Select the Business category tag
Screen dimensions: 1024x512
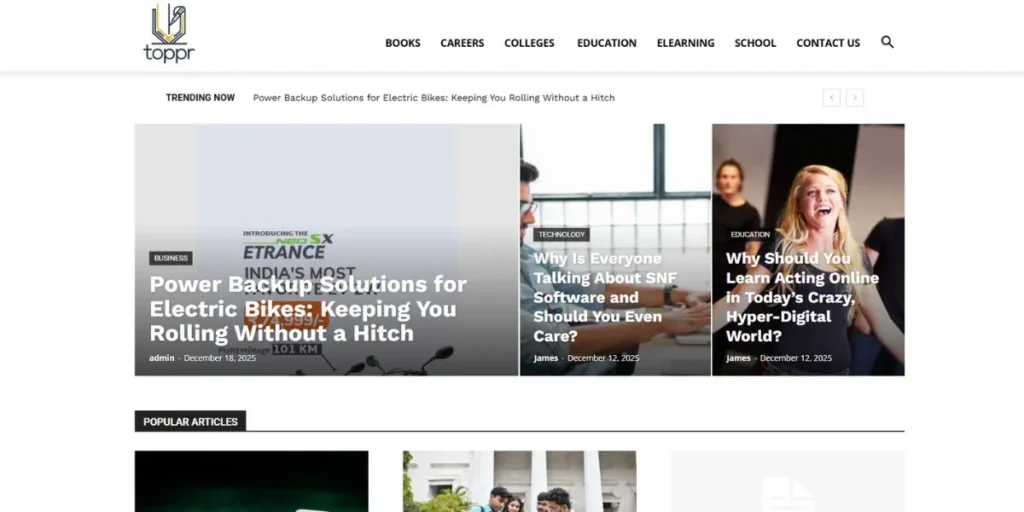coord(171,258)
